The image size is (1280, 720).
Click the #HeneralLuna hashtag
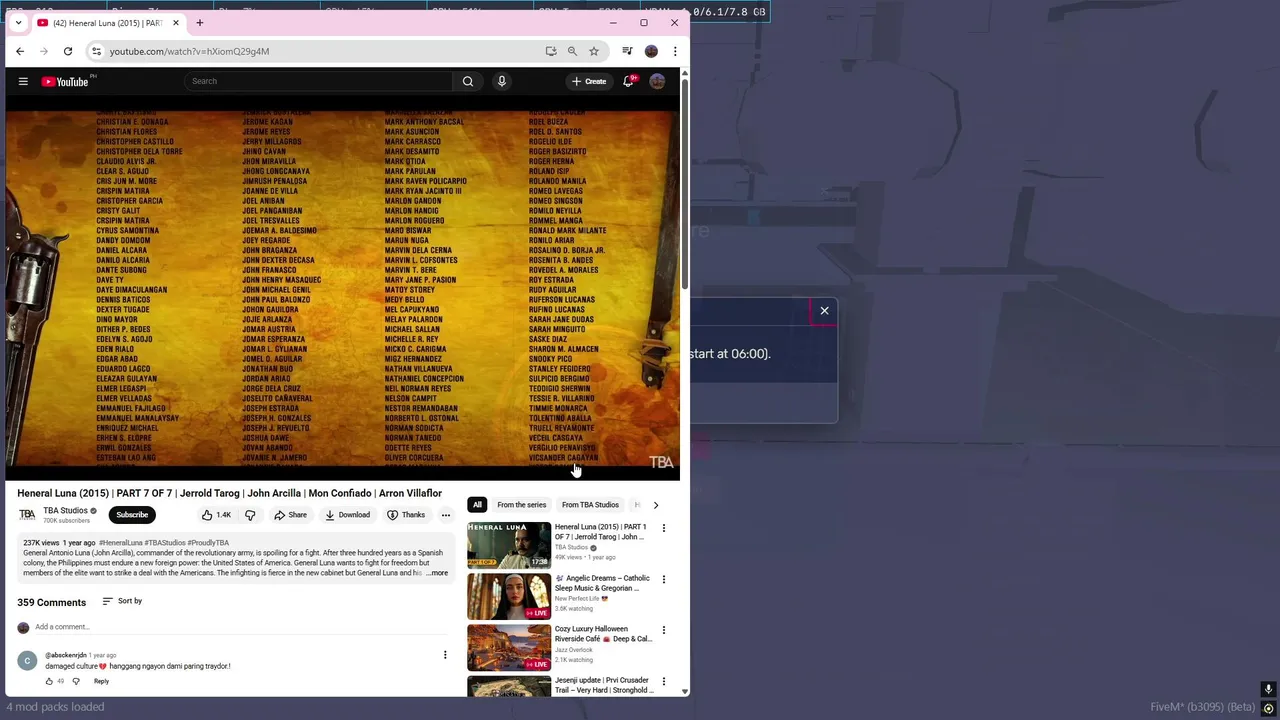click(121, 543)
